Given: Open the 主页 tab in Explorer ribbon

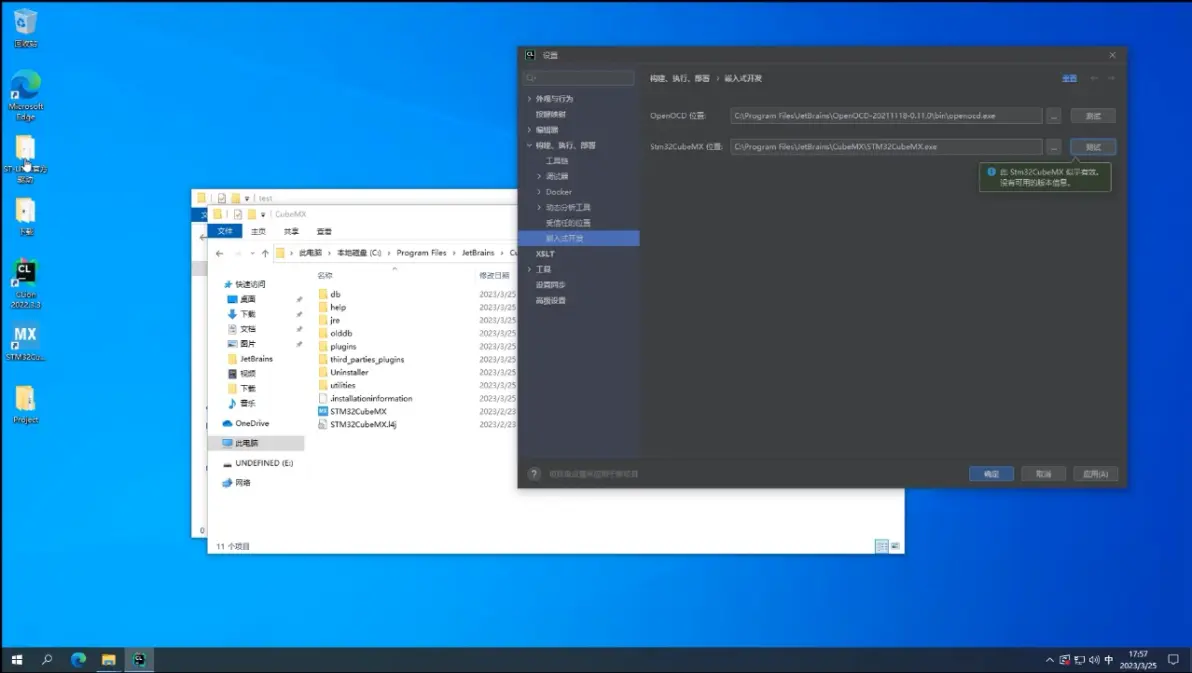Looking at the screenshot, I should [x=258, y=231].
